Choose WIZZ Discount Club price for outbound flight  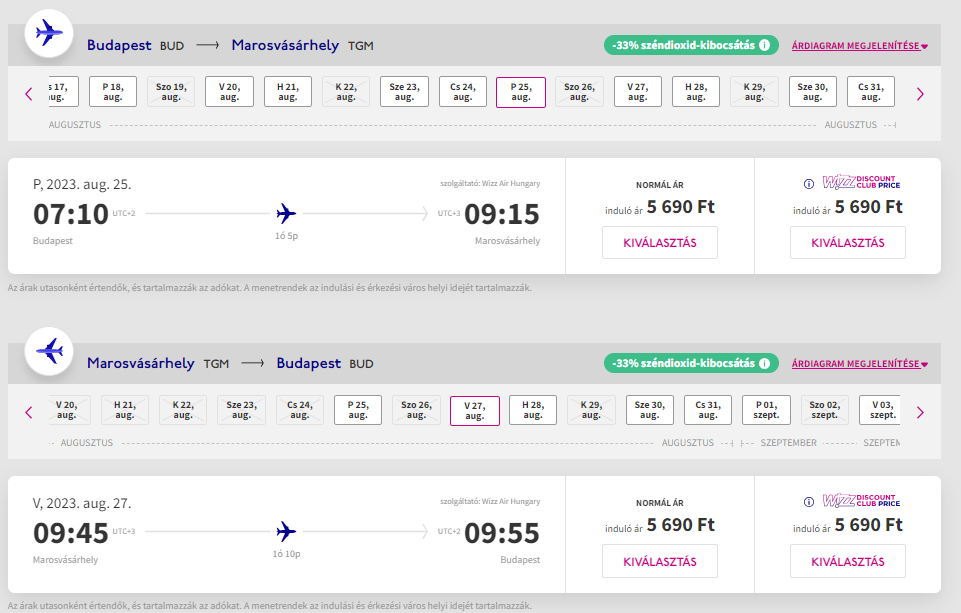click(x=847, y=243)
